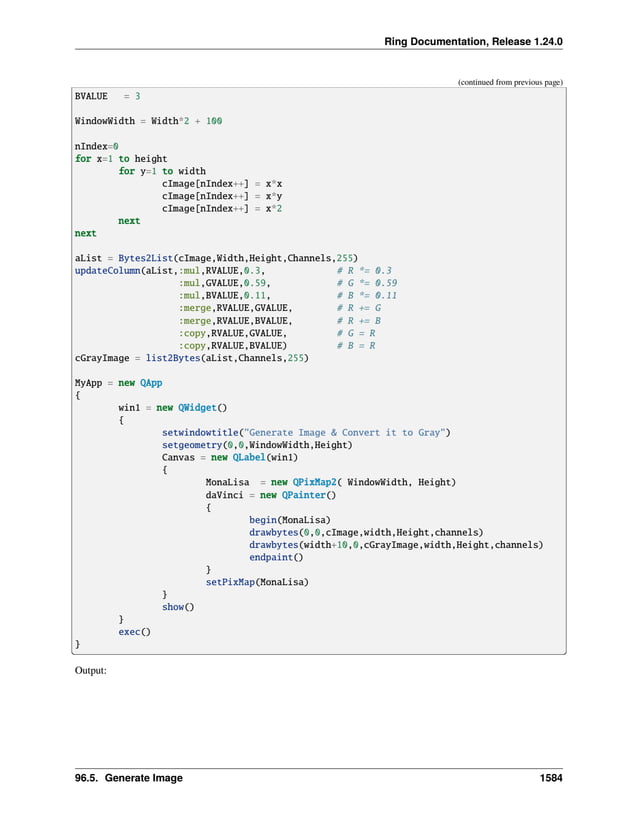
Task: Click the line "for y=1 to width"
Action: [162, 171]
